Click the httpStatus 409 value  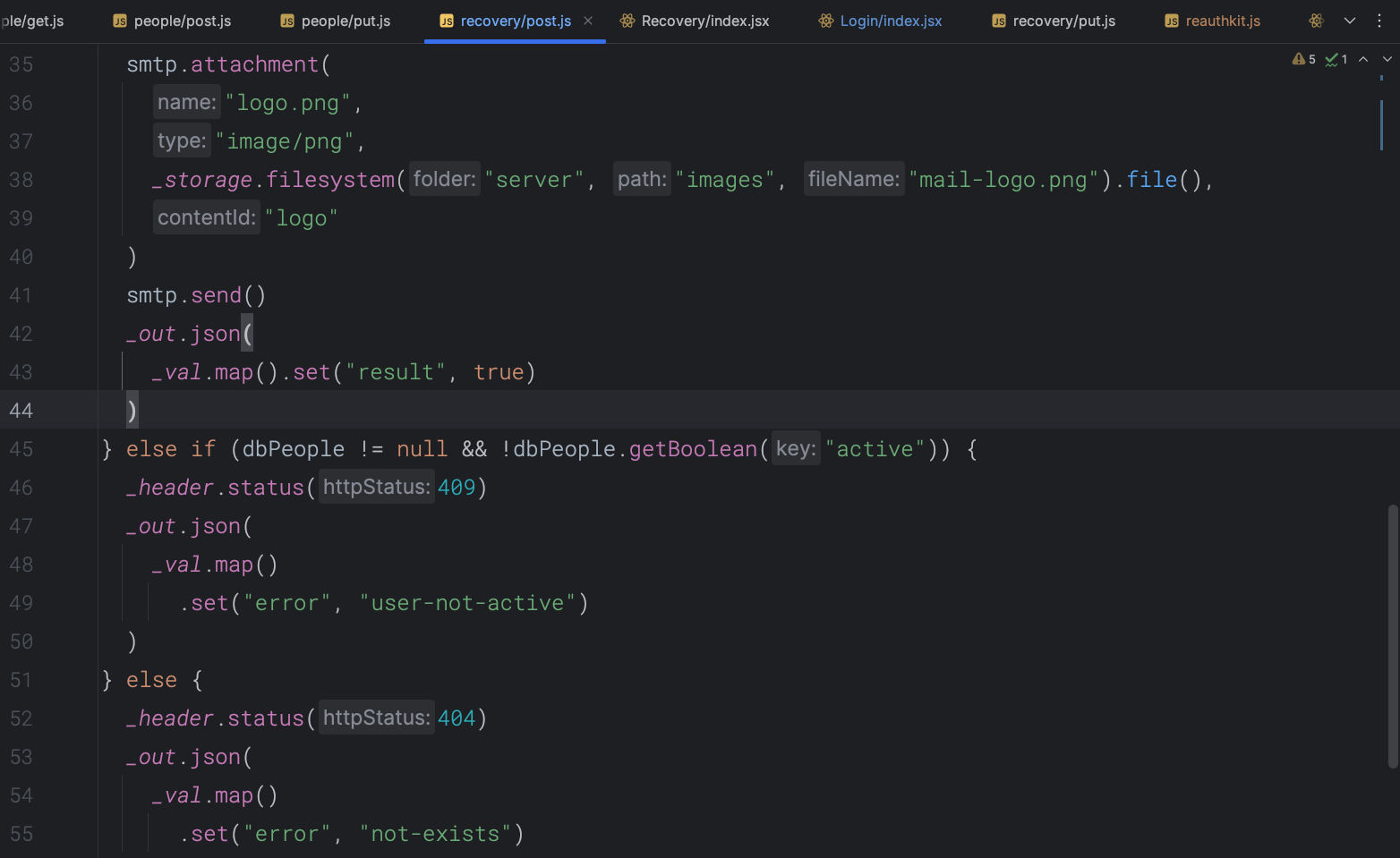456,488
